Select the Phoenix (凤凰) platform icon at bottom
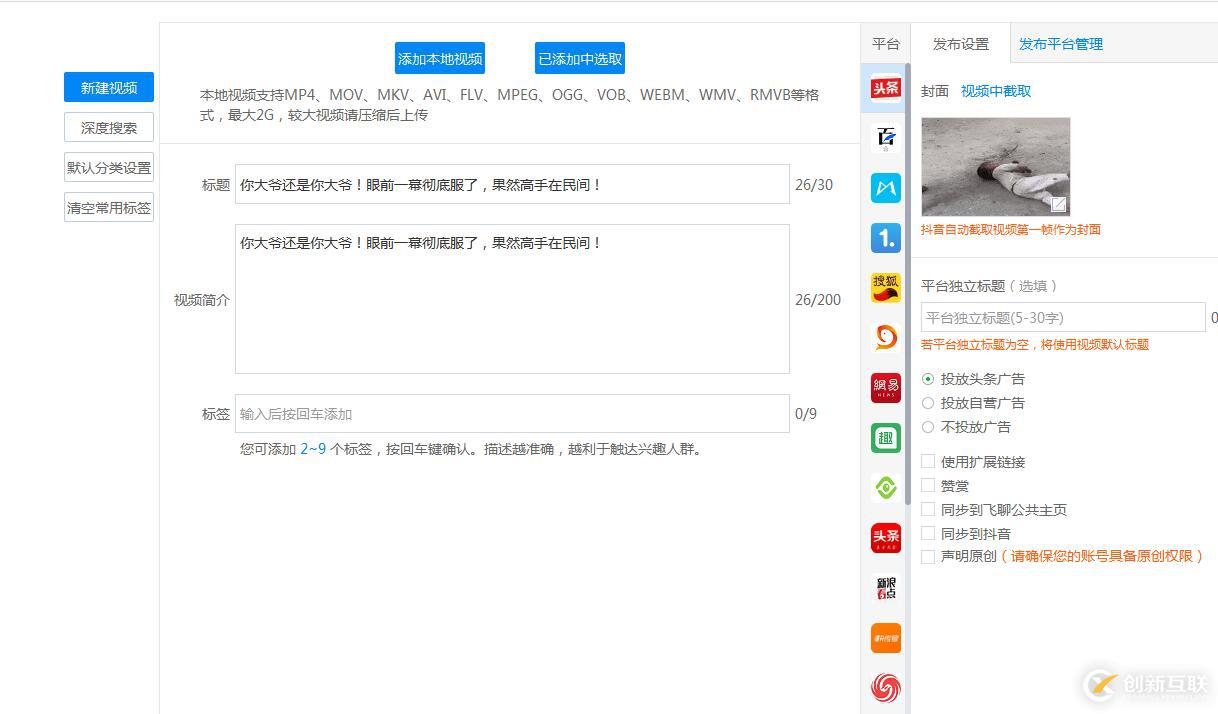Image resolution: width=1218 pixels, height=714 pixels. pyautogui.click(x=885, y=687)
